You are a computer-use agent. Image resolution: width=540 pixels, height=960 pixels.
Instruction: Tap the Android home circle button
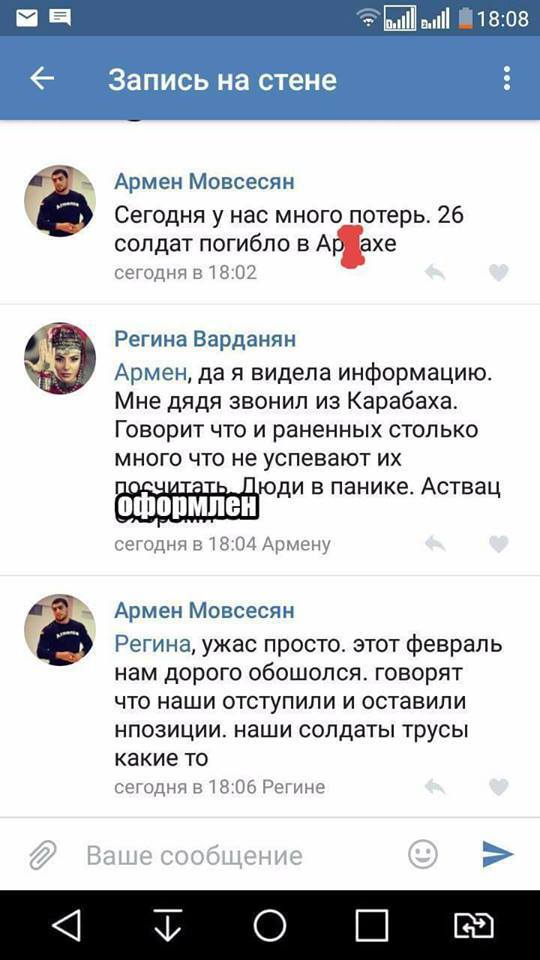(269, 924)
